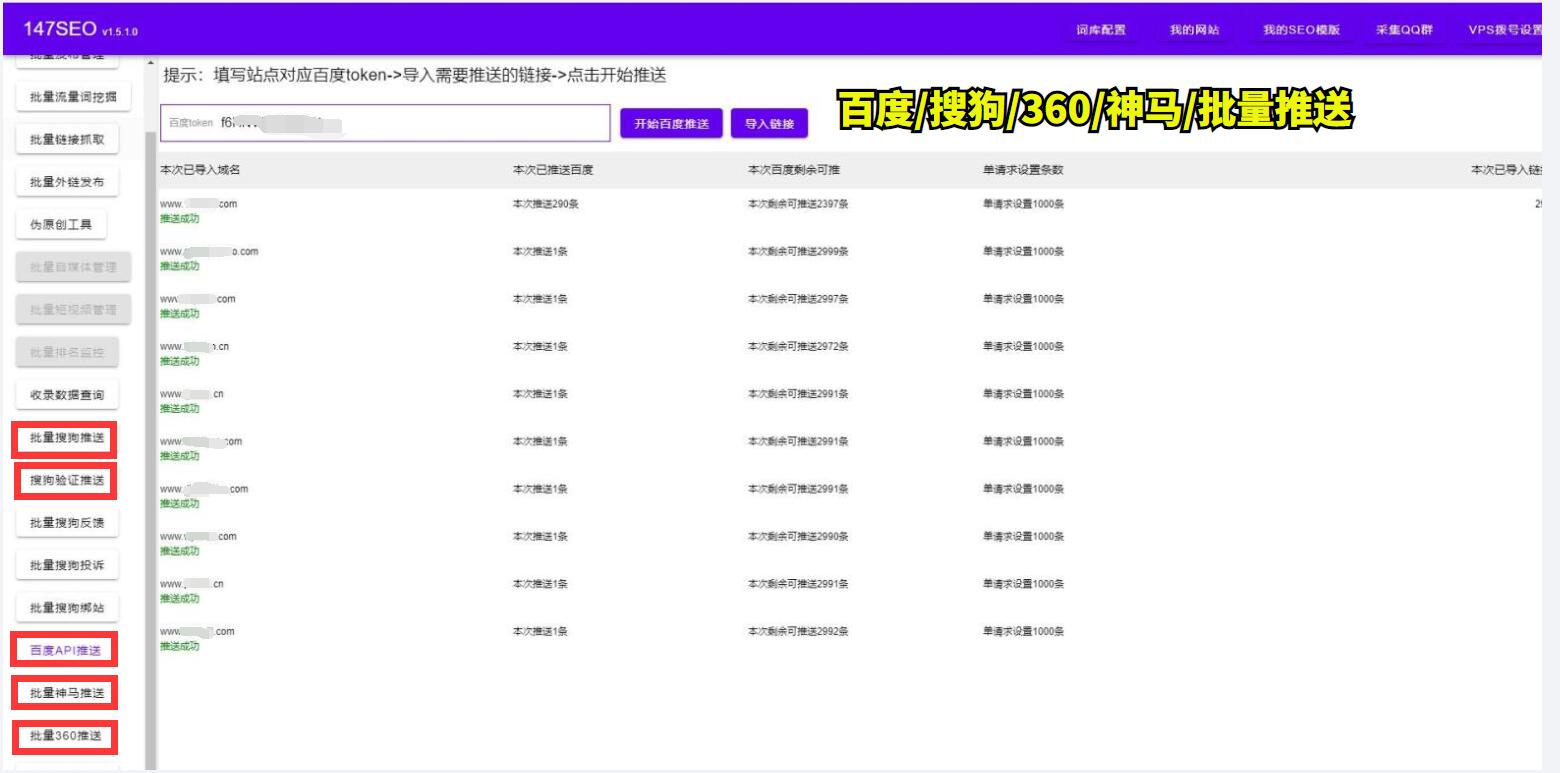Click the 开始百度推送 button
This screenshot has height=773, width=1560.
670,124
